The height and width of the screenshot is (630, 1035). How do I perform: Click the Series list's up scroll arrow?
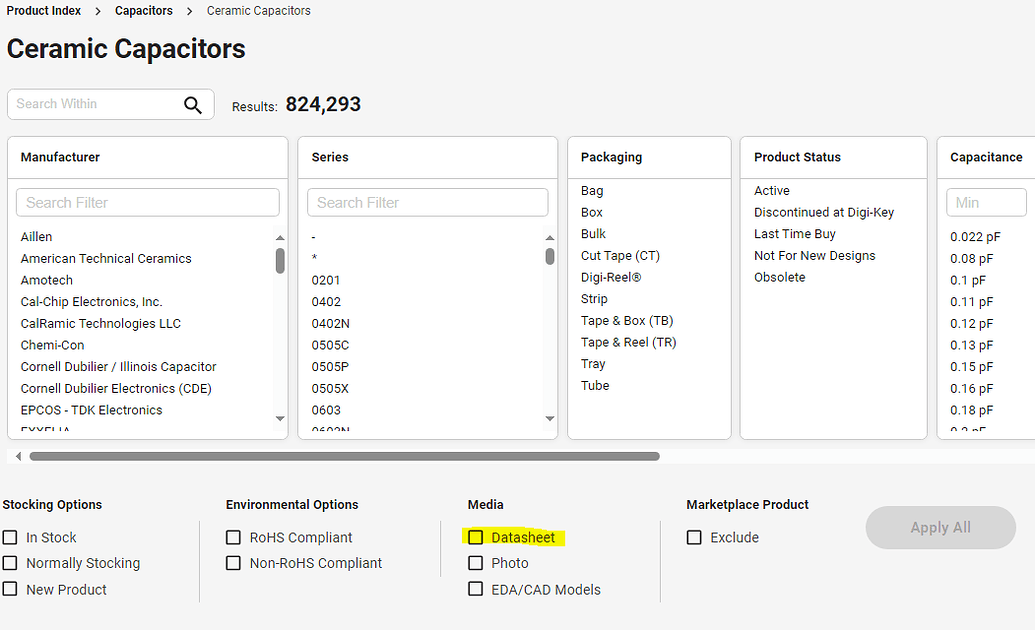(x=549, y=236)
